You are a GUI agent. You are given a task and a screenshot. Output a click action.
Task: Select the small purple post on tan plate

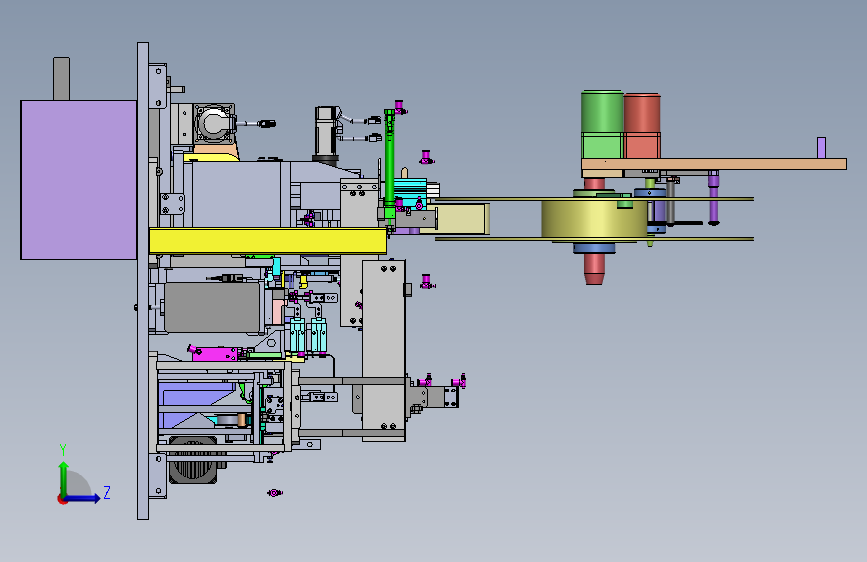[x=821, y=148]
